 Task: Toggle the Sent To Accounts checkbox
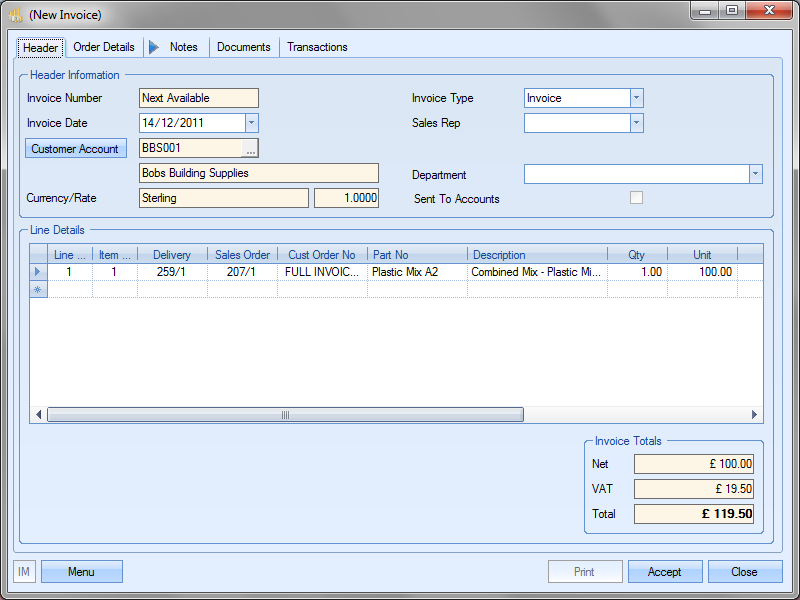tap(636, 198)
